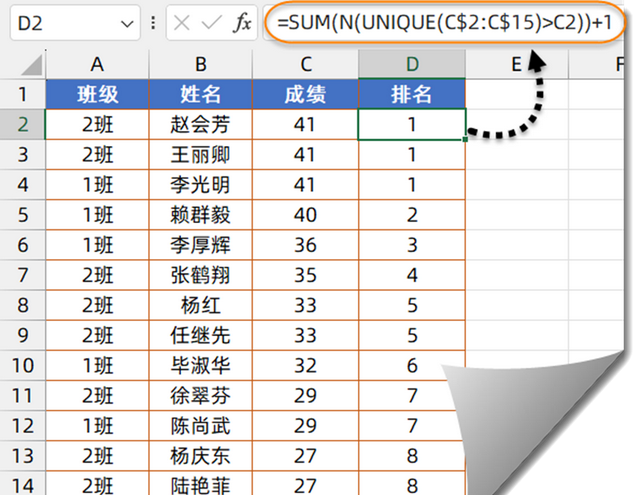Select cell with name 李厚辉
The height and width of the screenshot is (495, 640).
(200, 245)
